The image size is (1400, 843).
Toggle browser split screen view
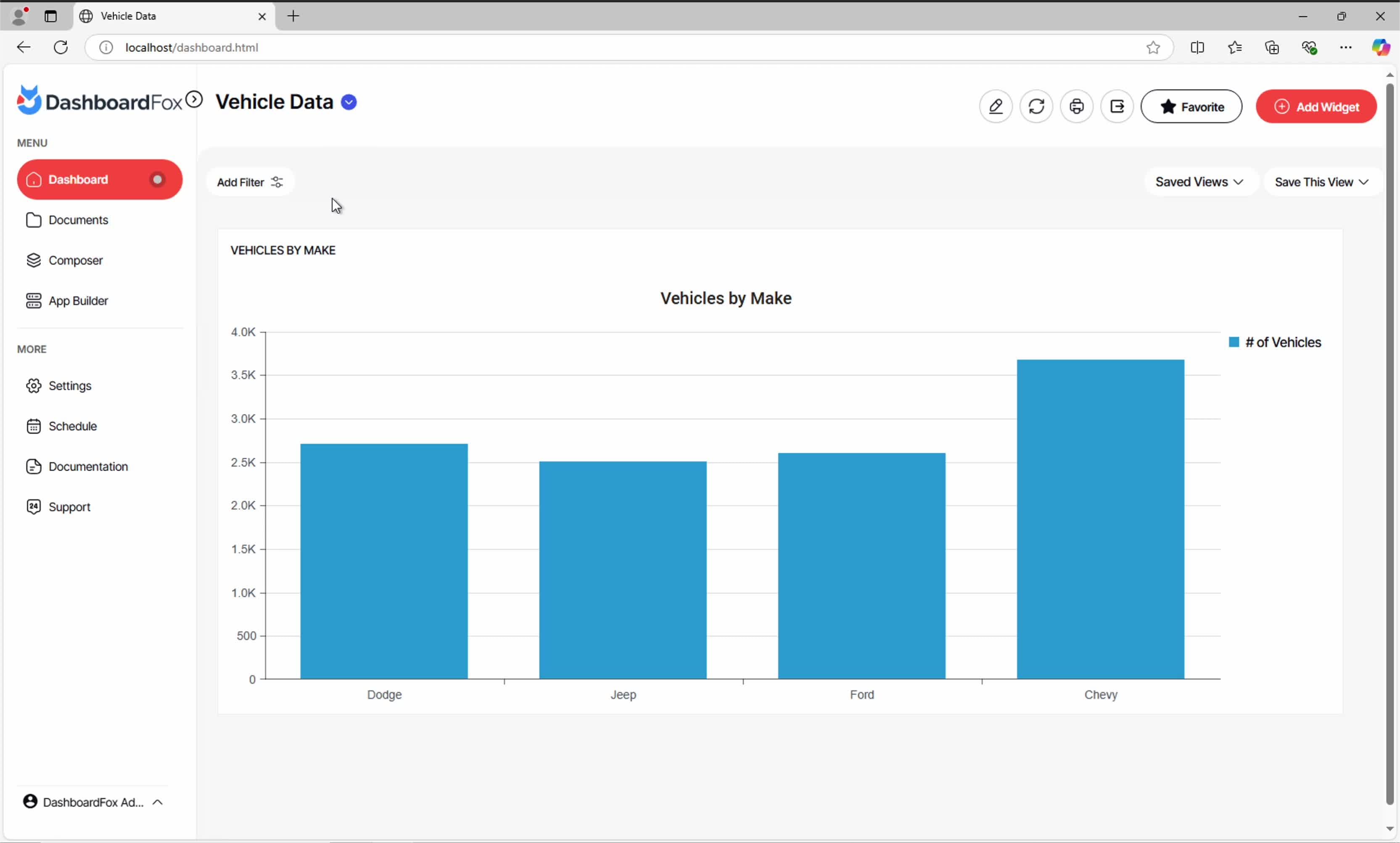point(1197,47)
